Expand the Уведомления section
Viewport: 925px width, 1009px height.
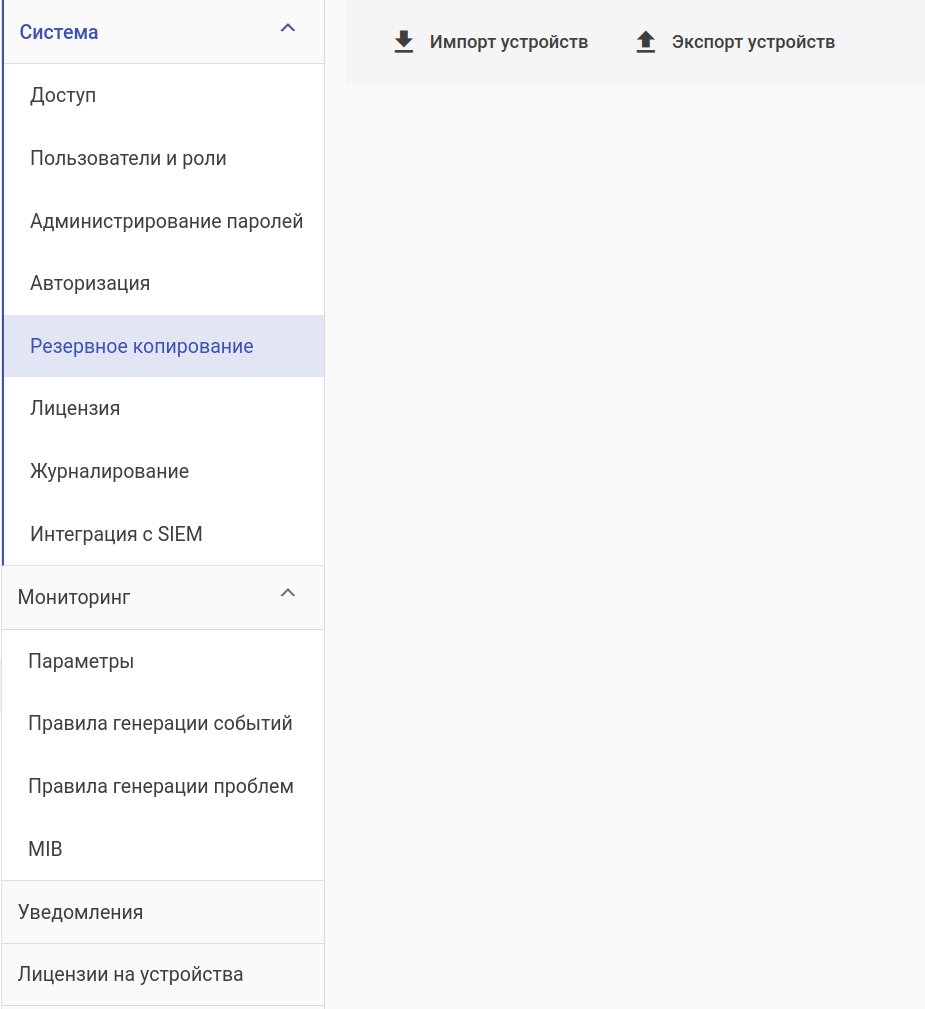[81, 912]
